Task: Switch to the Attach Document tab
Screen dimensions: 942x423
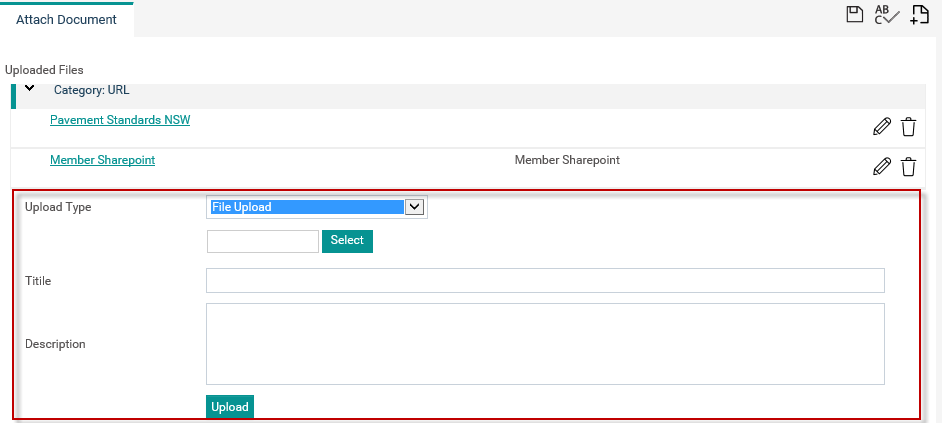Action: pyautogui.click(x=66, y=19)
